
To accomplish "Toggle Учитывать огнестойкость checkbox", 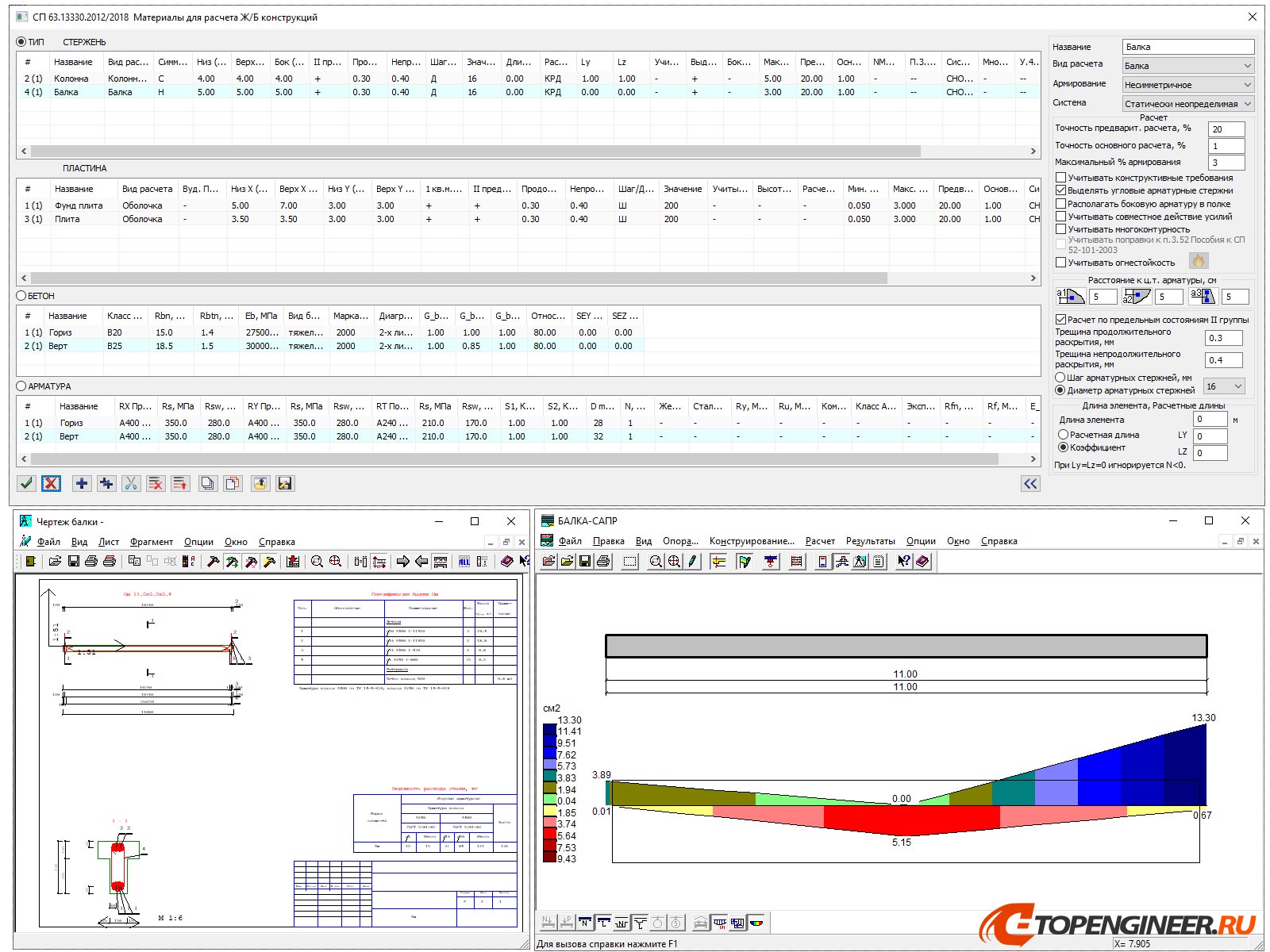I will [x=1060, y=263].
